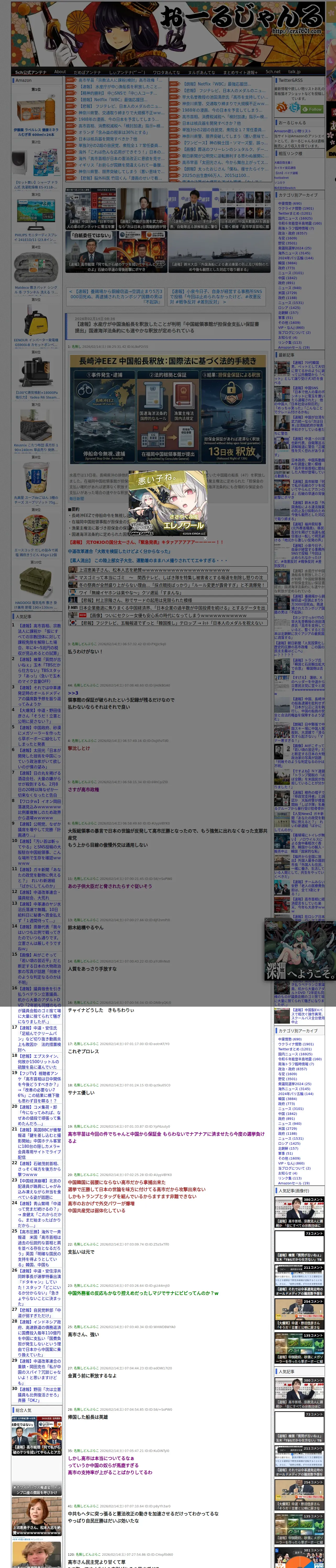This screenshot has width=336, height=1568.
Task: Open the 5ch公式アンテナ menu item
Action: tap(31, 72)
